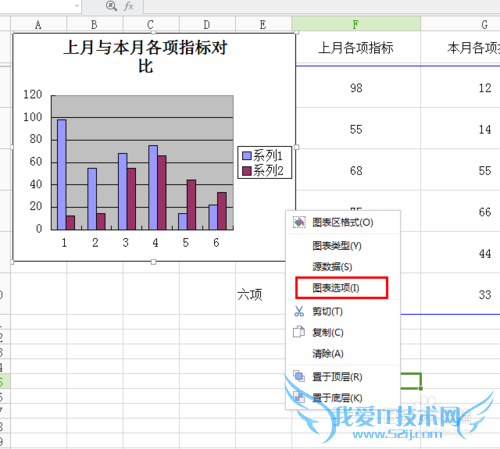Click the chart's bottom-middle resize handle
This screenshot has width=500, height=449.
click(153, 262)
